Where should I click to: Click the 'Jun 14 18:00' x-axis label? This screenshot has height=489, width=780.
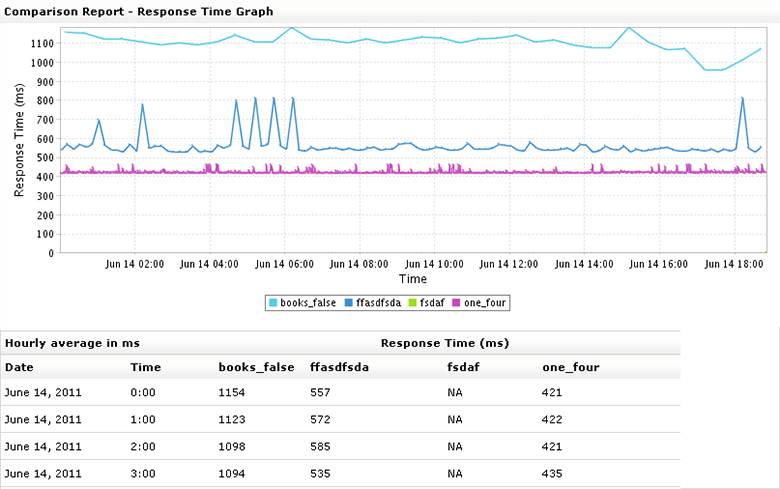[733, 266]
